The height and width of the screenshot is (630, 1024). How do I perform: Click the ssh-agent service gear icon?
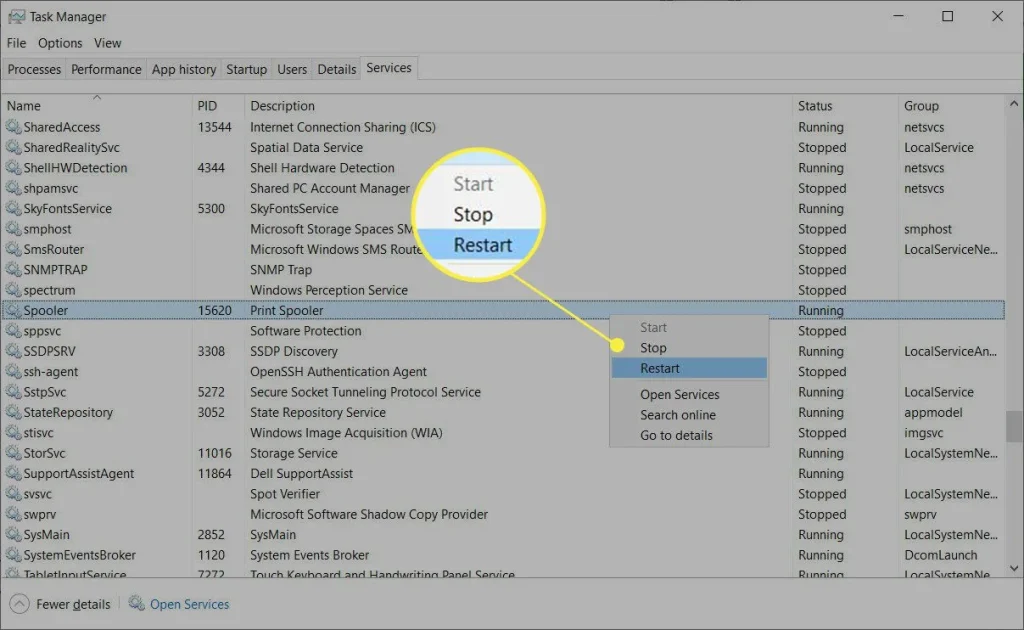click(13, 371)
